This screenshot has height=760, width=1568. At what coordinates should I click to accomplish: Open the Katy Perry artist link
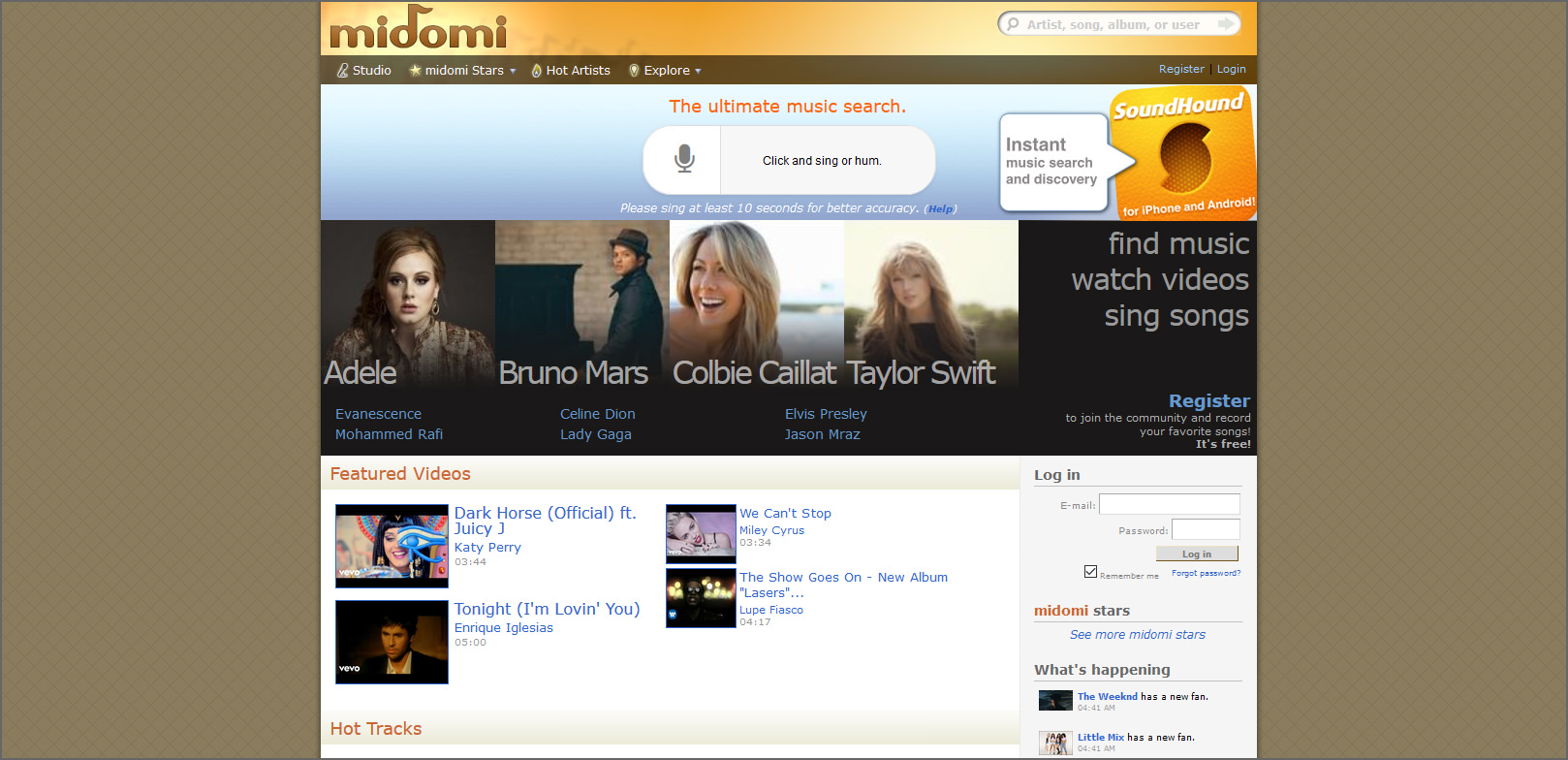tap(487, 548)
